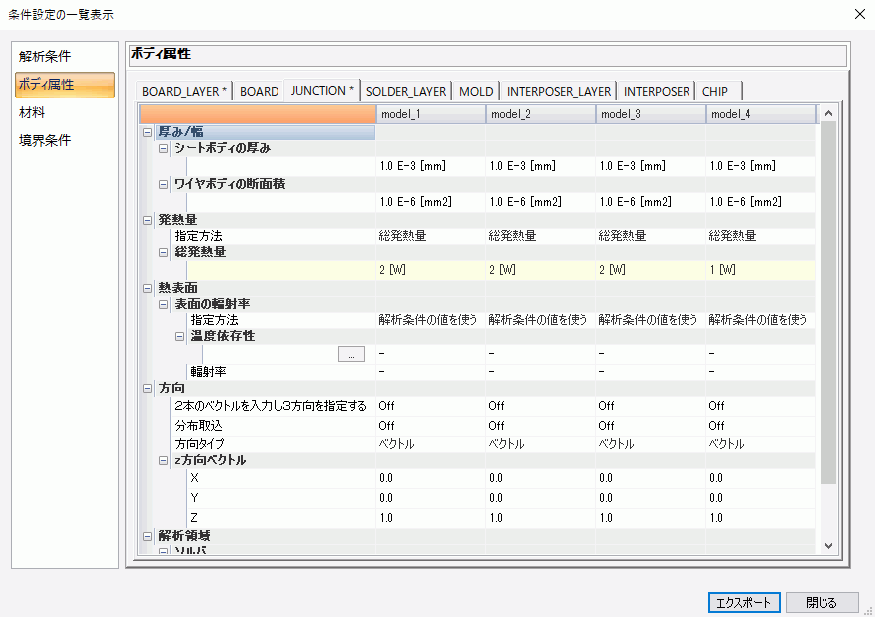Select 材料 in the left list
The image size is (875, 617).
point(32,112)
